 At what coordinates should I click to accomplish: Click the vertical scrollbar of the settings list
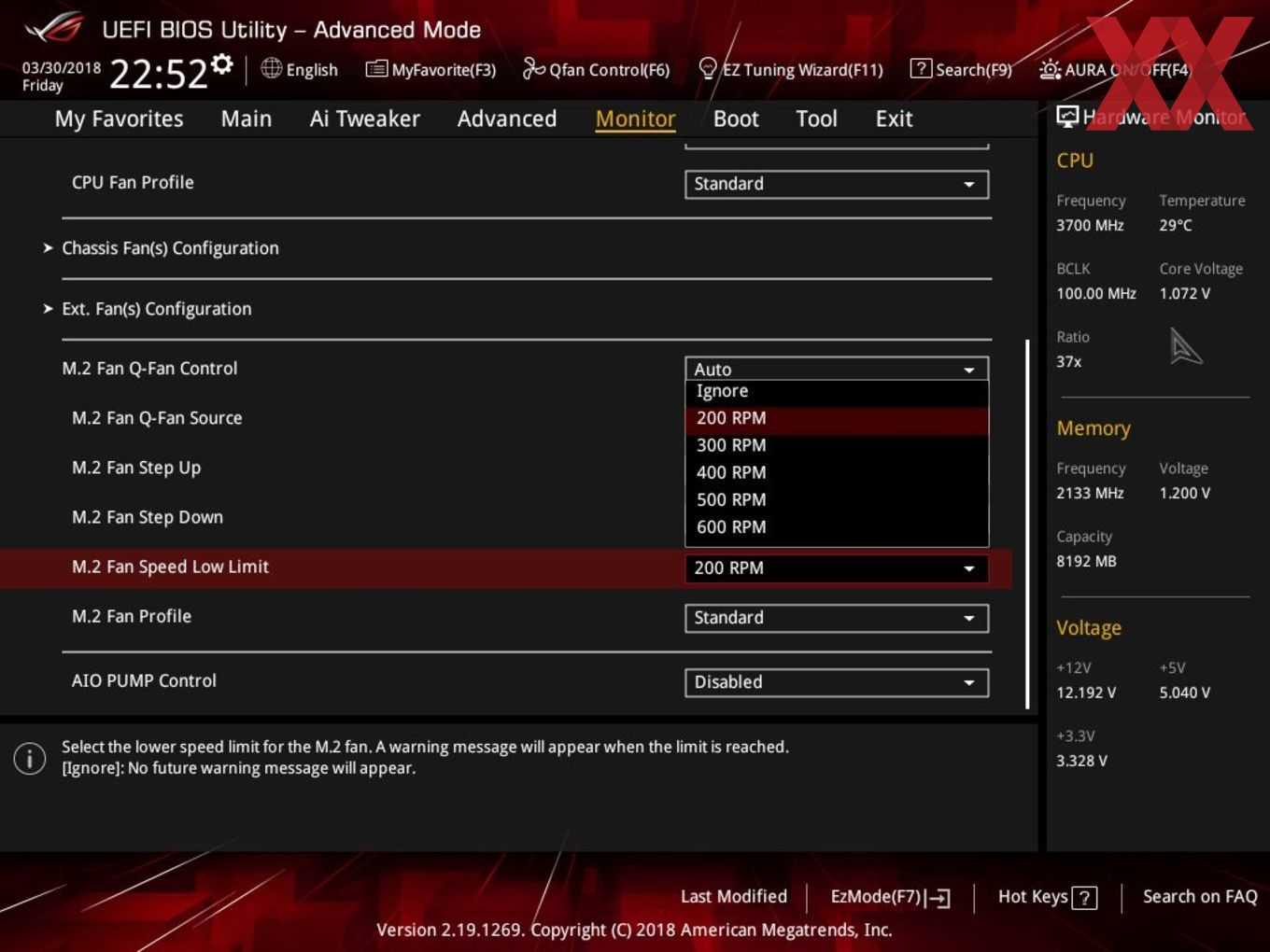tap(1027, 523)
